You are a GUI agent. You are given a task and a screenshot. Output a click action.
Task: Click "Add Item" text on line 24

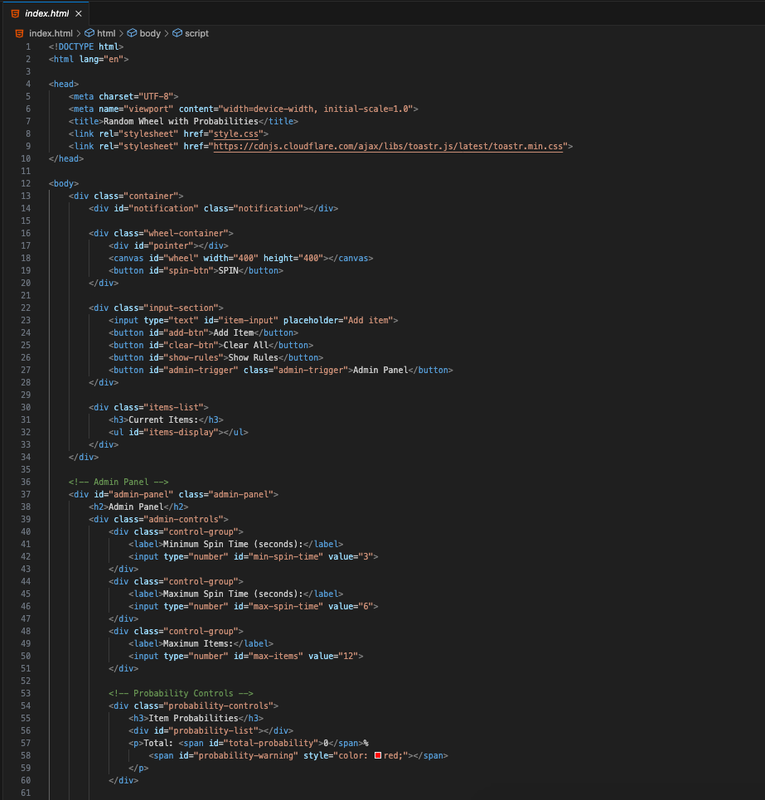click(x=233, y=333)
